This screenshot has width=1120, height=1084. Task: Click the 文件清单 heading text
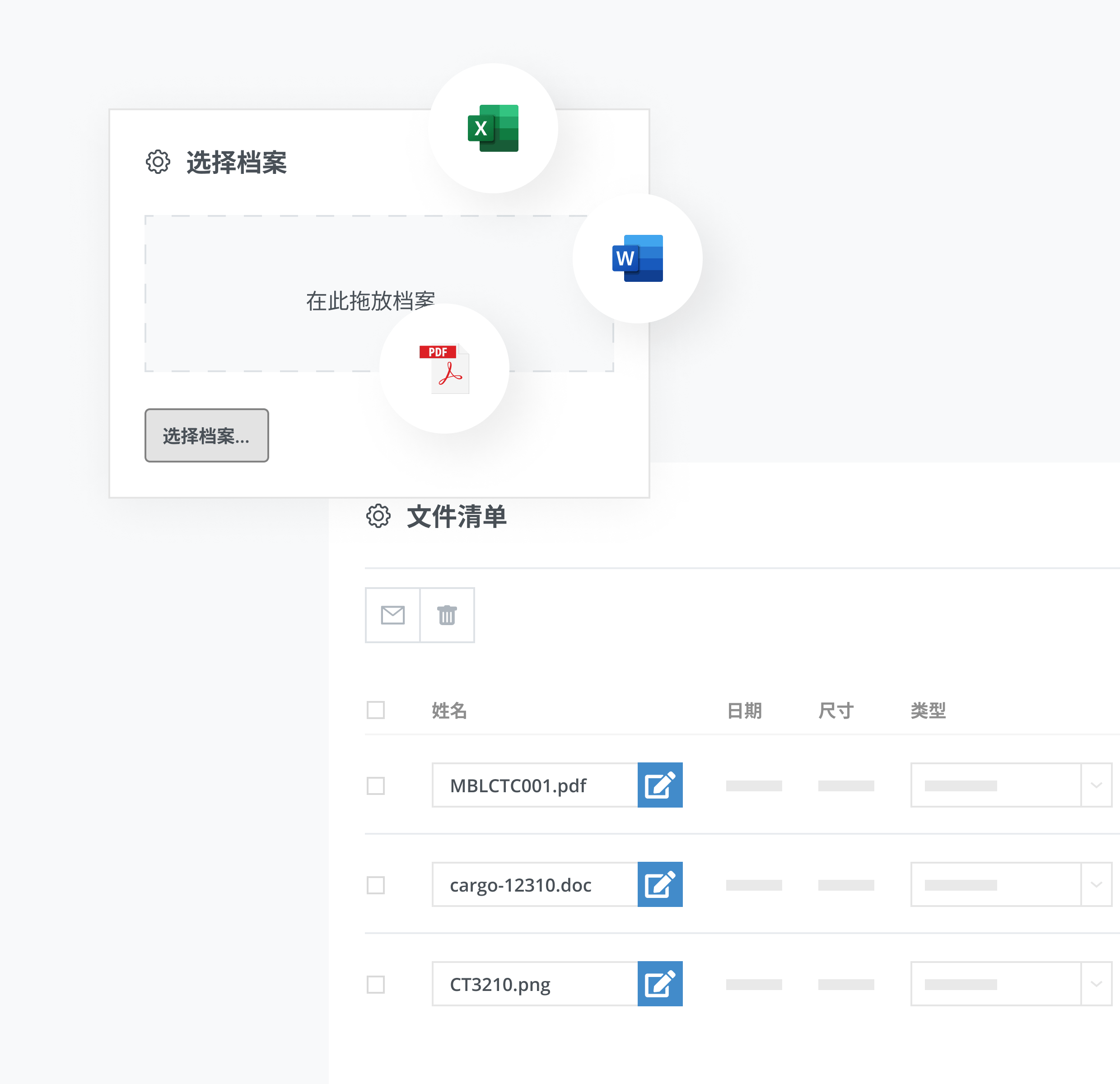pyautogui.click(x=457, y=517)
